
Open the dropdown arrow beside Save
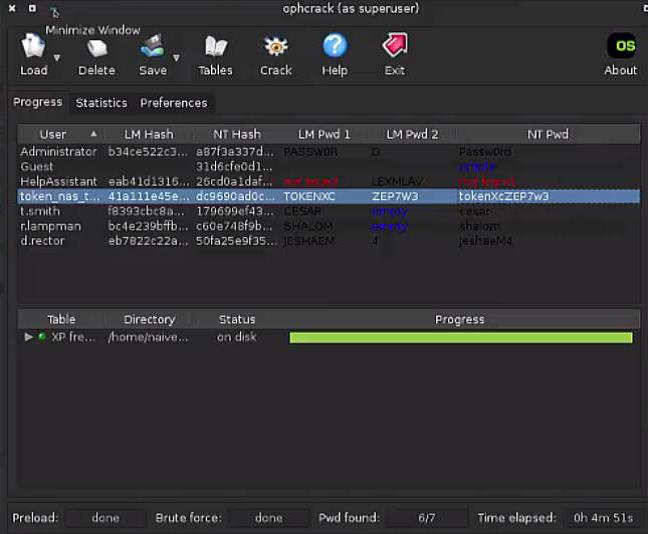click(x=177, y=58)
